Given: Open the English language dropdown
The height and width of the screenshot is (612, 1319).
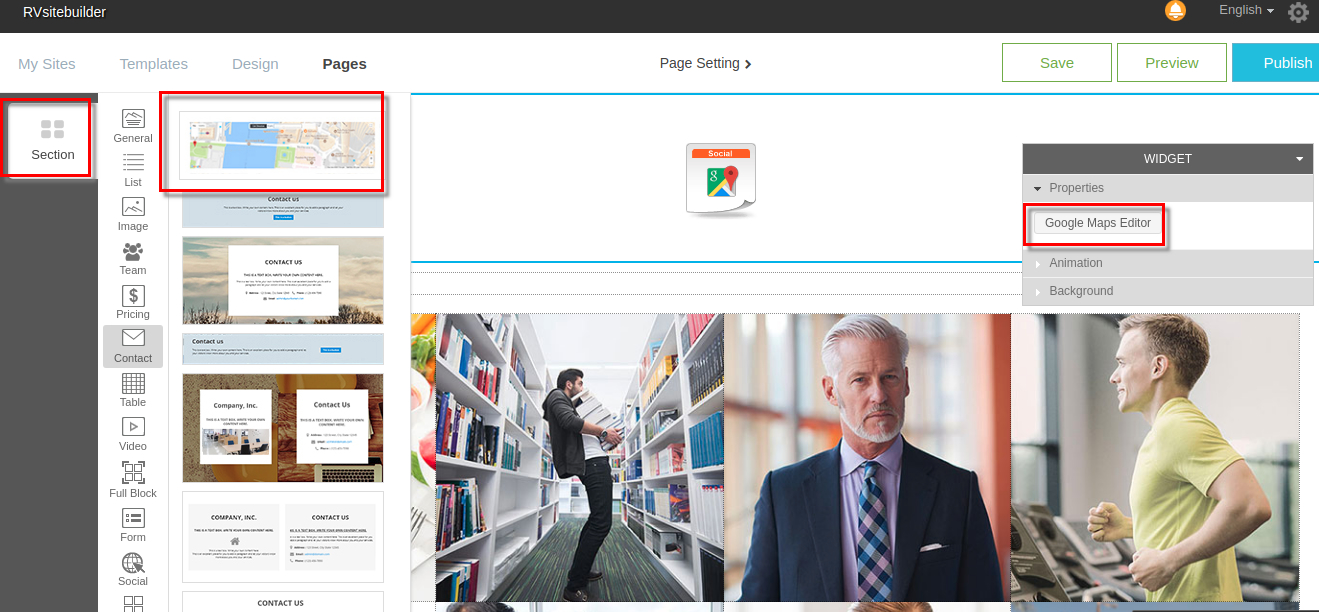Looking at the screenshot, I should pyautogui.click(x=1246, y=10).
